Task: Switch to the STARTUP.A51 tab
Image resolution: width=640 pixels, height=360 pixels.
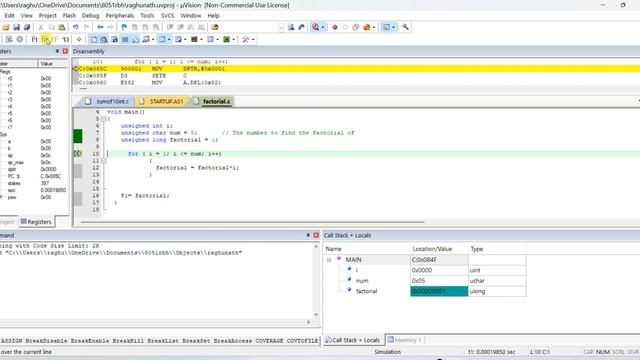Action: [162, 101]
